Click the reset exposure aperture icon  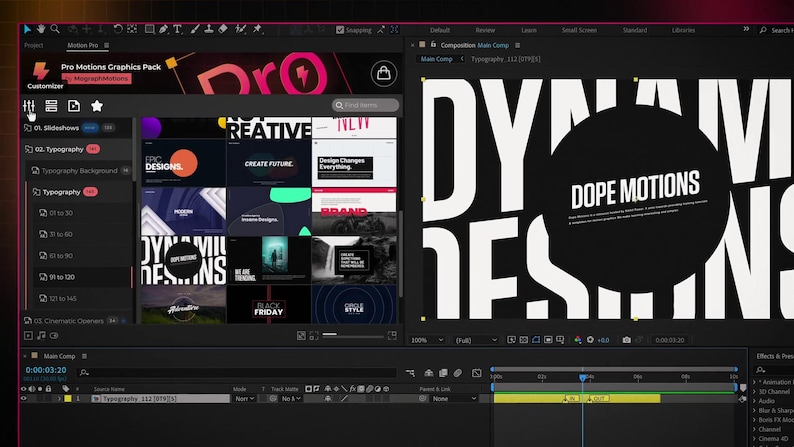590,340
